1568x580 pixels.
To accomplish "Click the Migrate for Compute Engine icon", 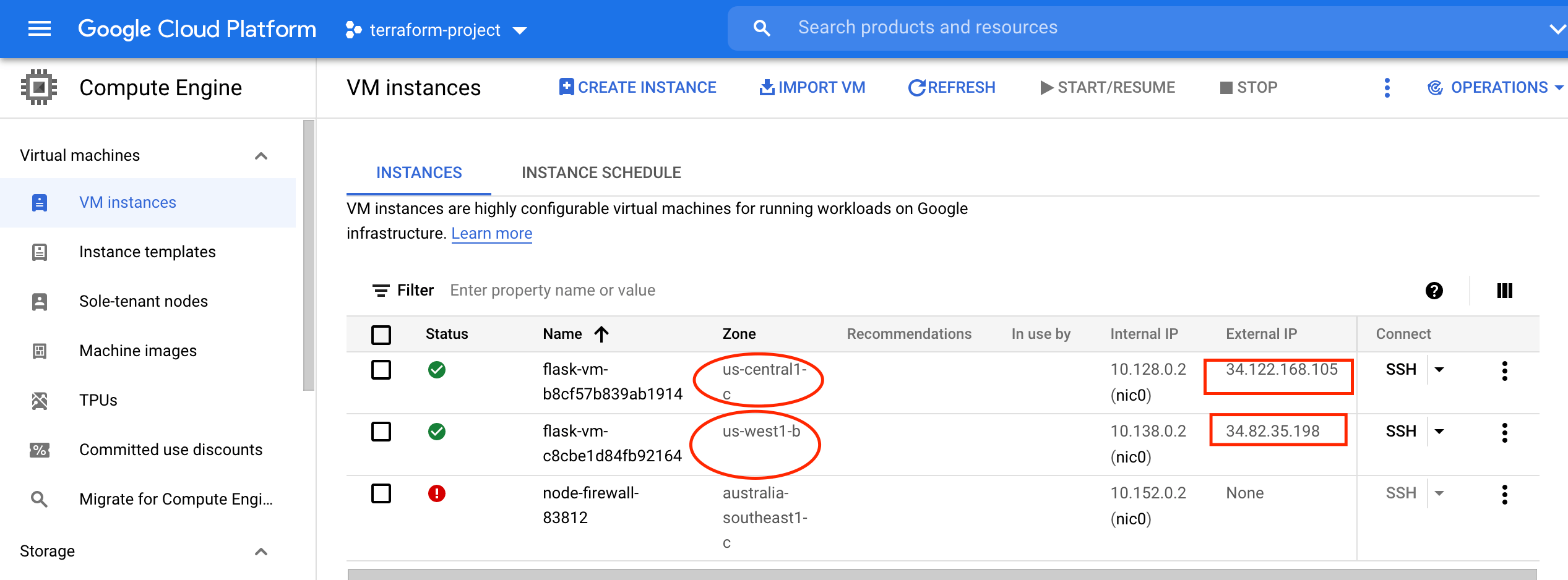I will [x=40, y=499].
